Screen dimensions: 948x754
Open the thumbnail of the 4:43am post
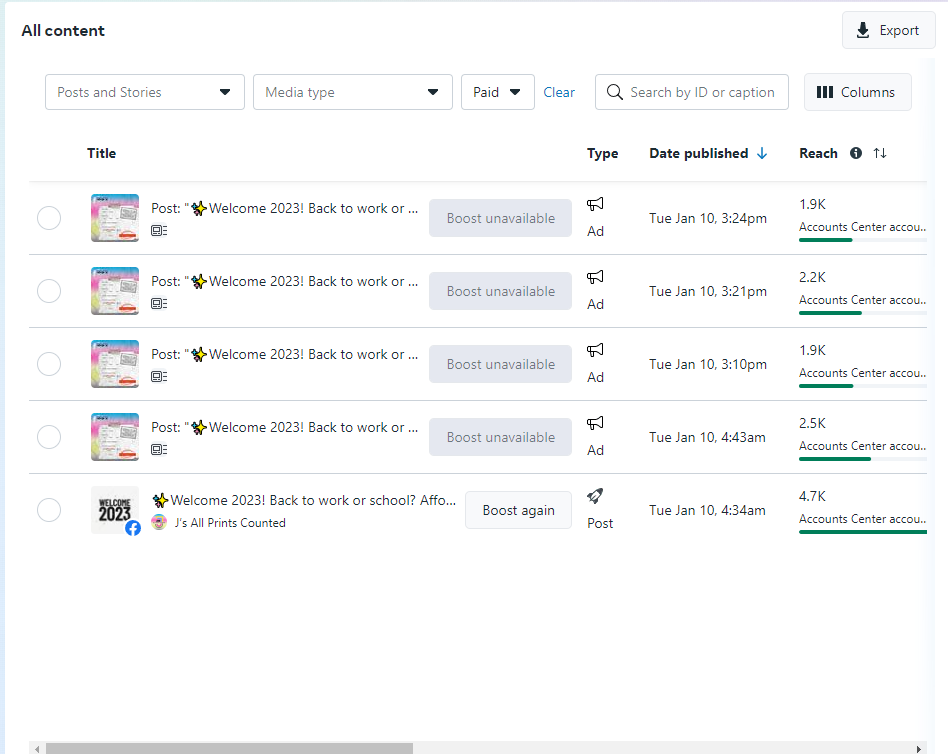tap(115, 437)
